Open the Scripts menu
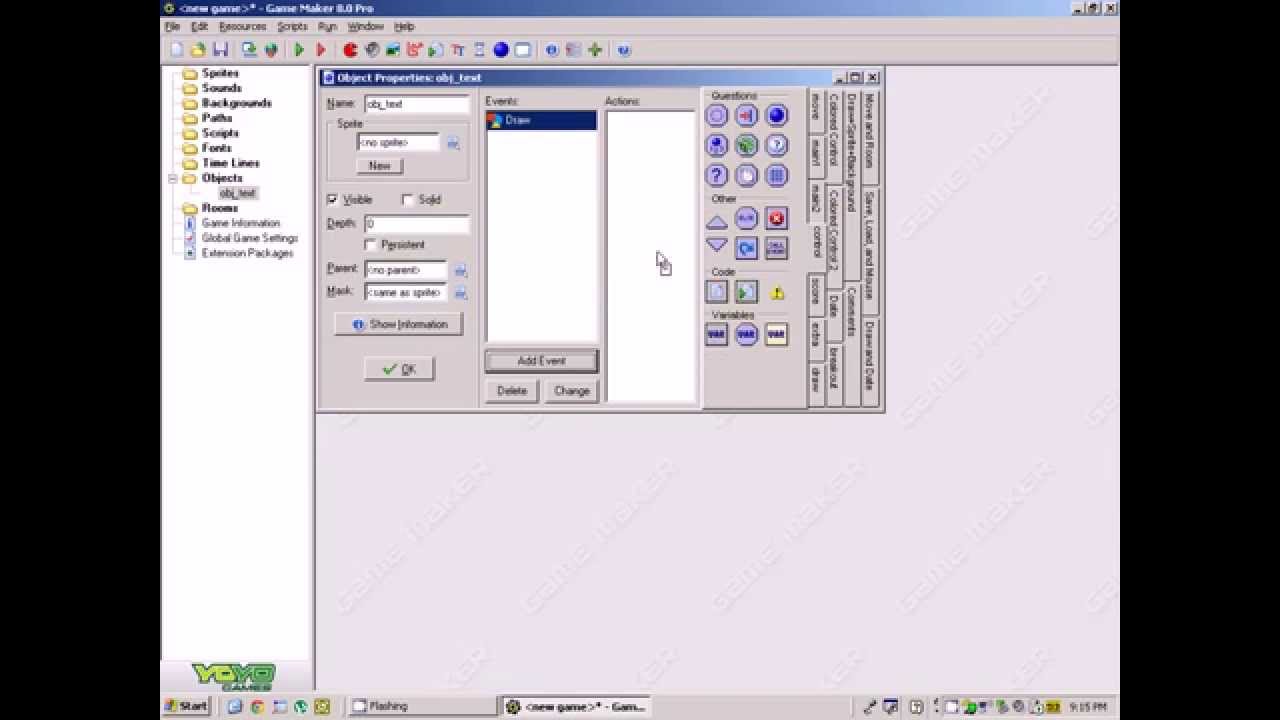 point(292,26)
